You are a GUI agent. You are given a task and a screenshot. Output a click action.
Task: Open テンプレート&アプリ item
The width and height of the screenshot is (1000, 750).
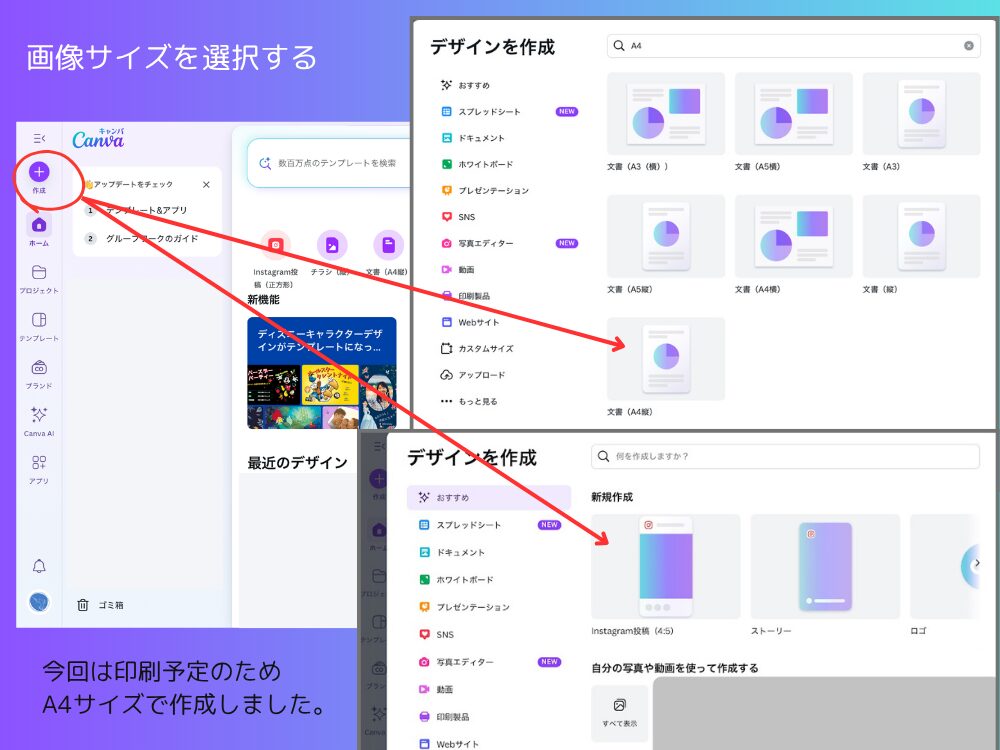pos(146,210)
